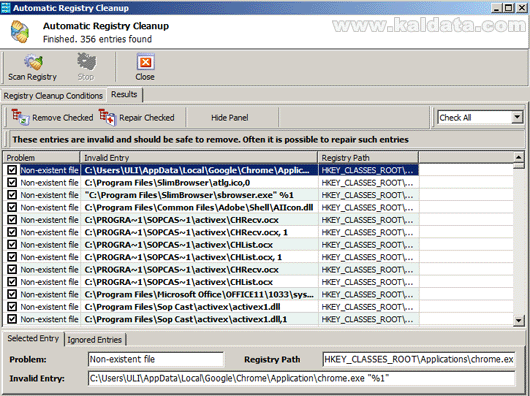Select the Adobe Shell AIIcon.dll row

point(211,207)
